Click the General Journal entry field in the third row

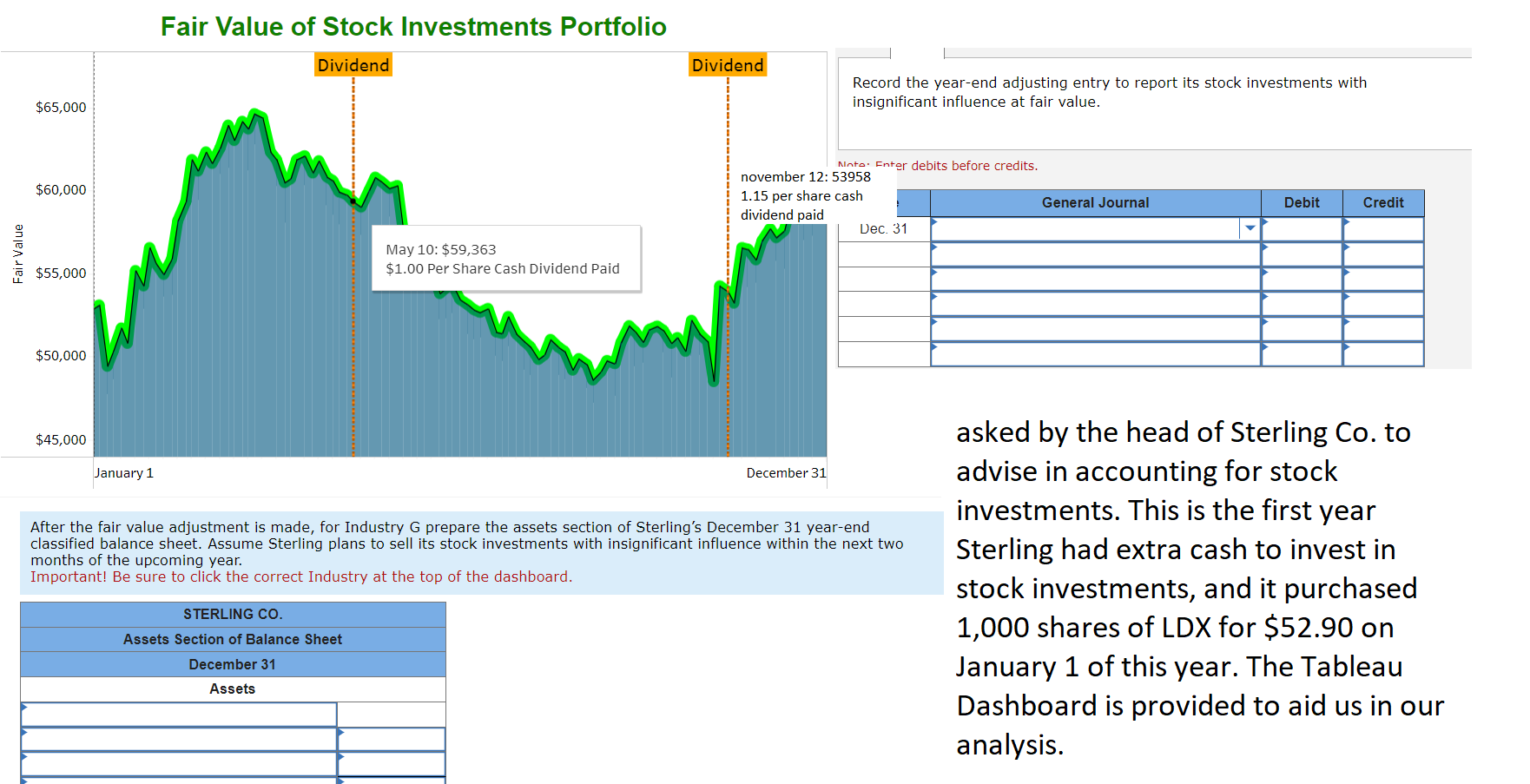tap(1094, 279)
